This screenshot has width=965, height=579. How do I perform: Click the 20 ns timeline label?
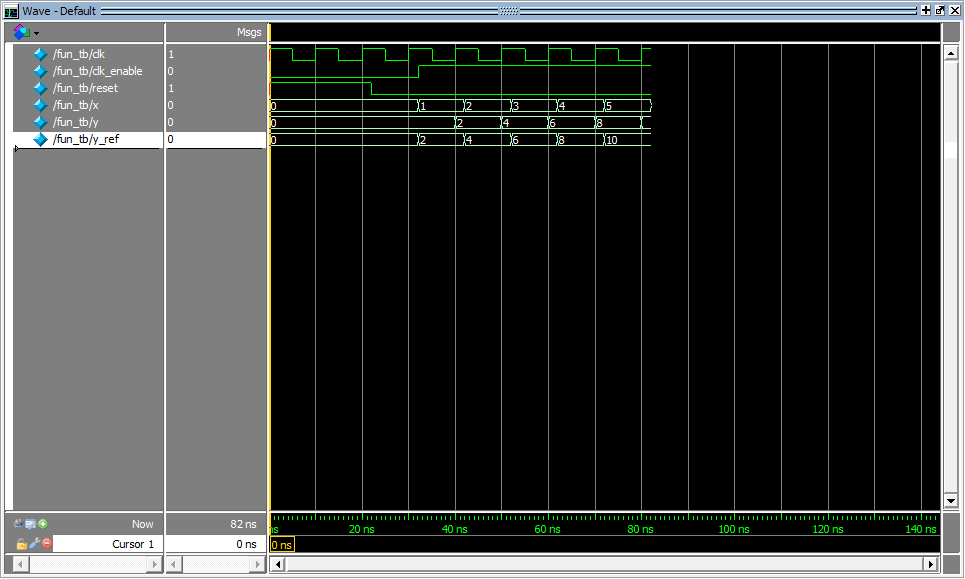coord(361,529)
